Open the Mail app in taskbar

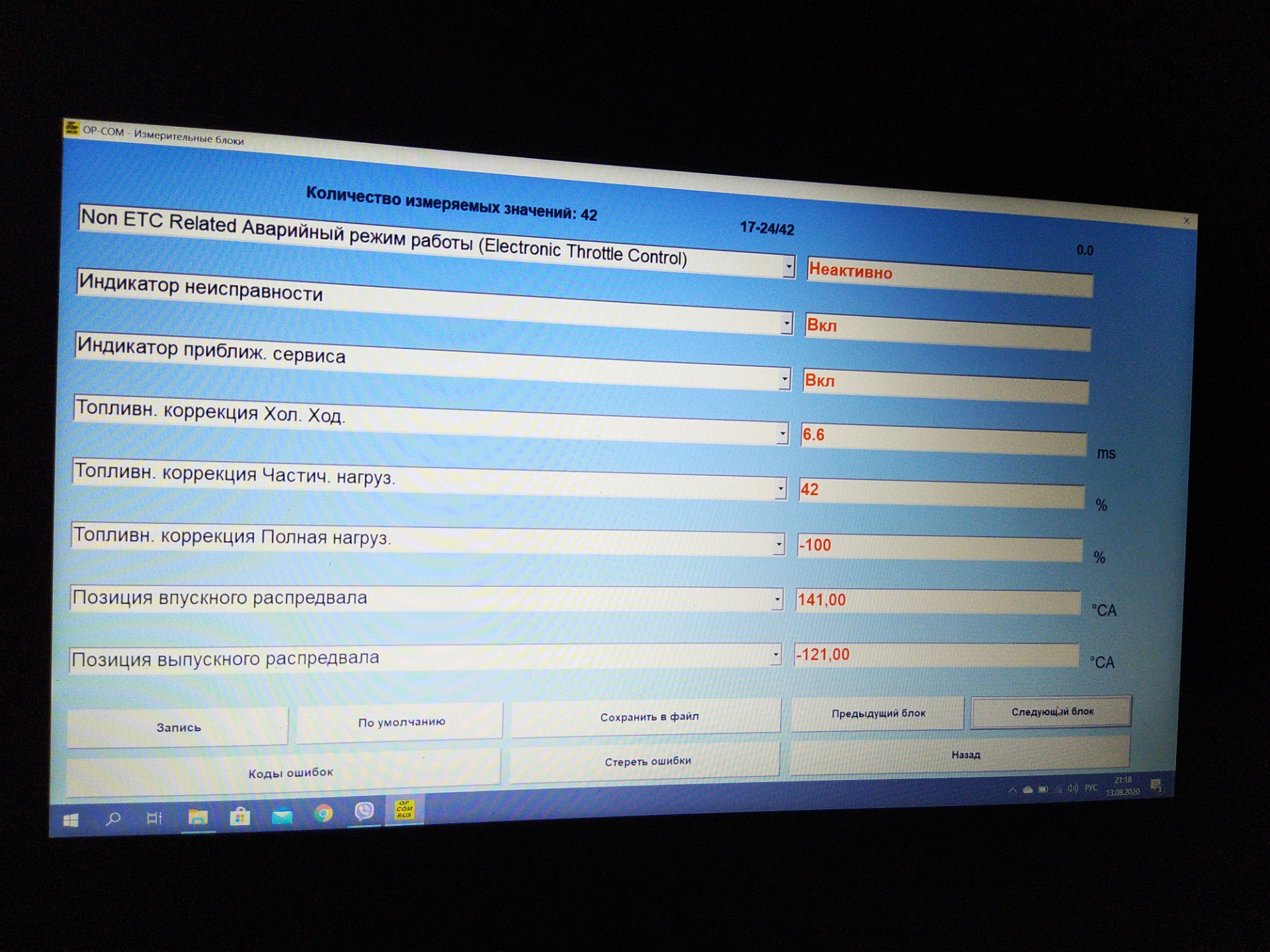tap(282, 816)
